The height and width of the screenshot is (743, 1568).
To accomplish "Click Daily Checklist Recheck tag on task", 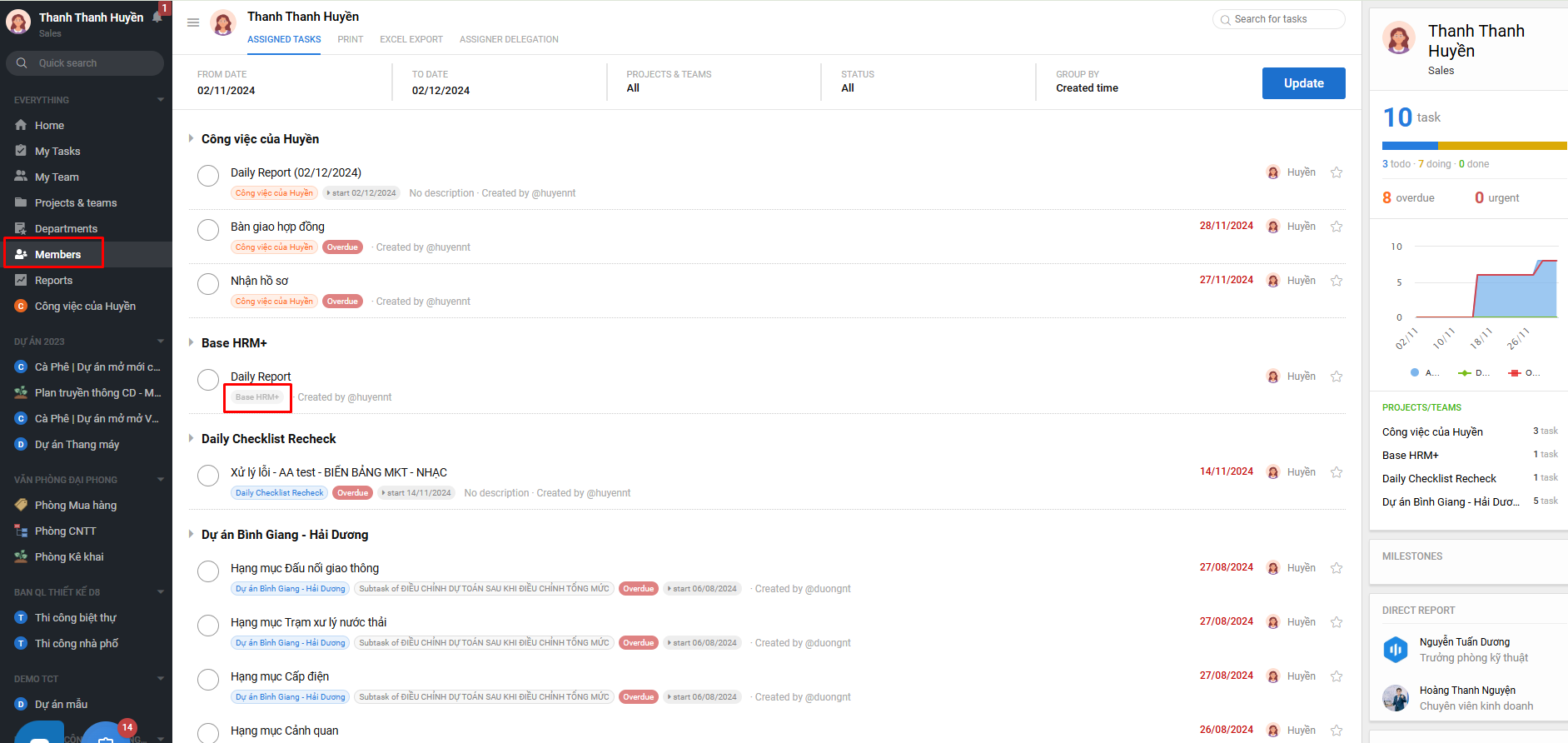I will (x=279, y=493).
